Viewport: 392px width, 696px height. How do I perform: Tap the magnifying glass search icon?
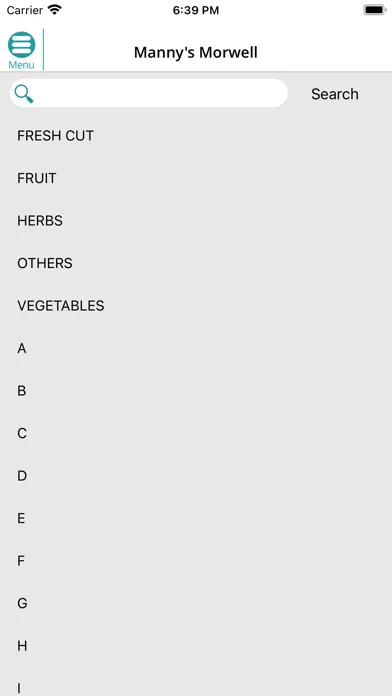click(24, 94)
